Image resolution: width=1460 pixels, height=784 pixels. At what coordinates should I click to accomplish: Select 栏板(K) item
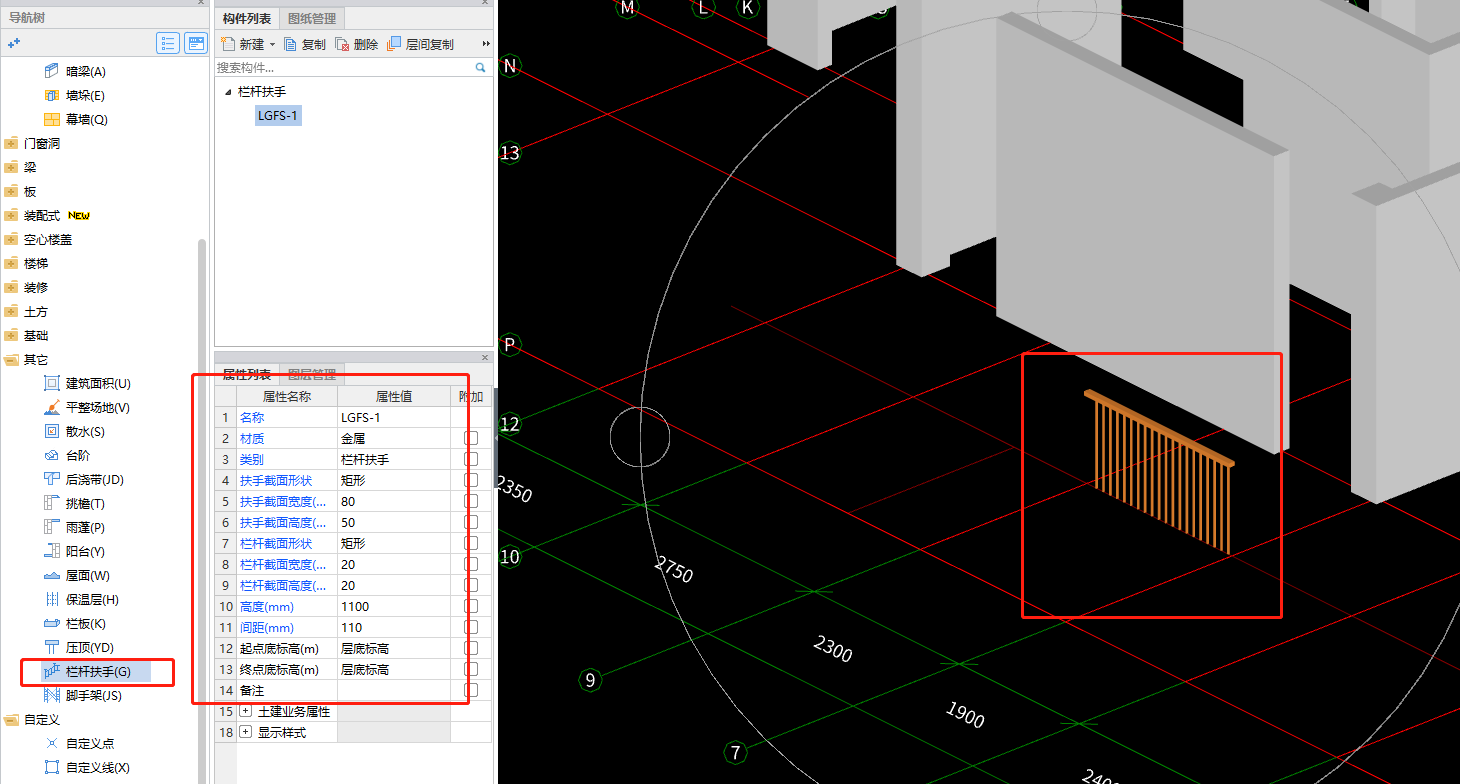point(85,623)
